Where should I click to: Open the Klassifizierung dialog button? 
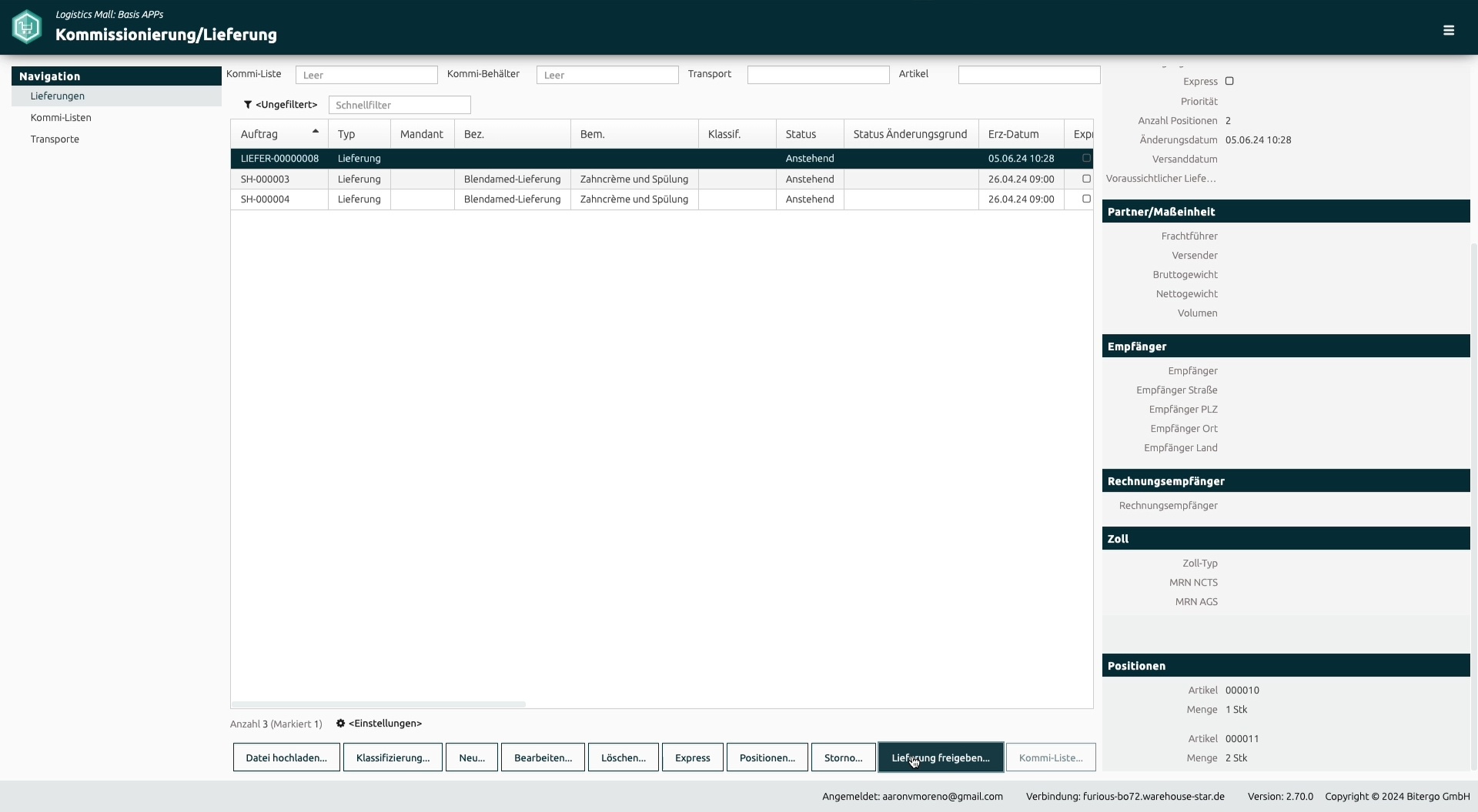(x=393, y=757)
